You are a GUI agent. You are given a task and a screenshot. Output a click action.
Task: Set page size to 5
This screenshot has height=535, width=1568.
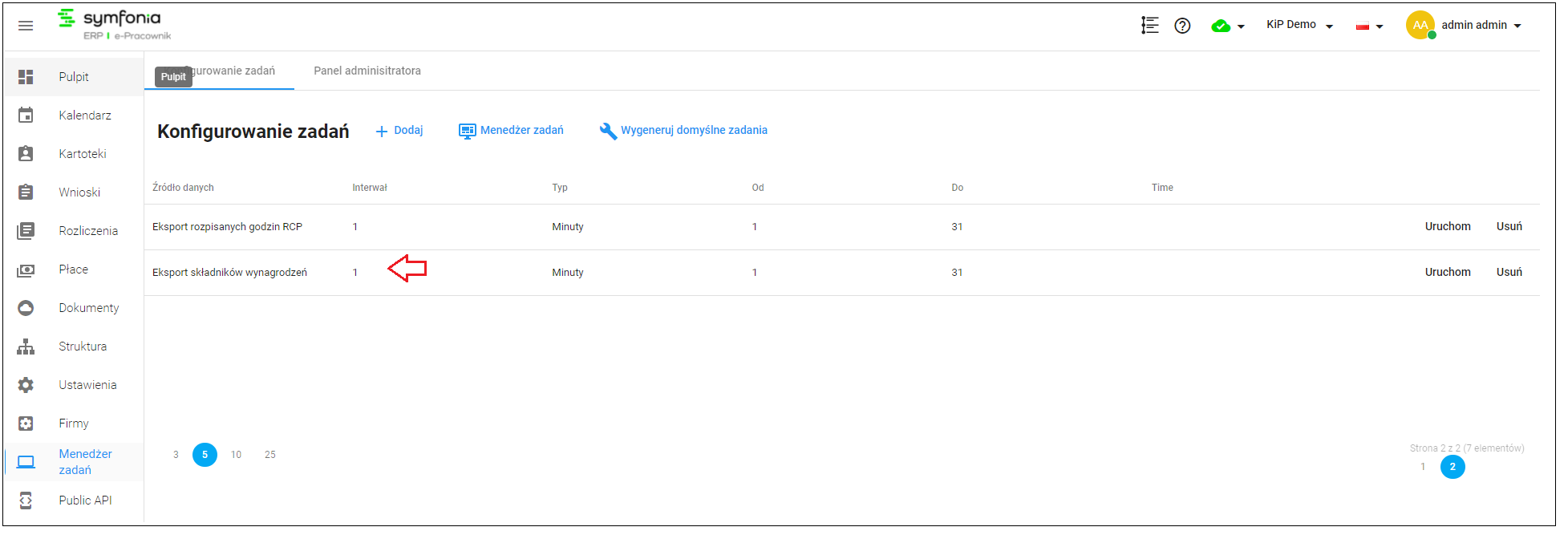pos(205,455)
